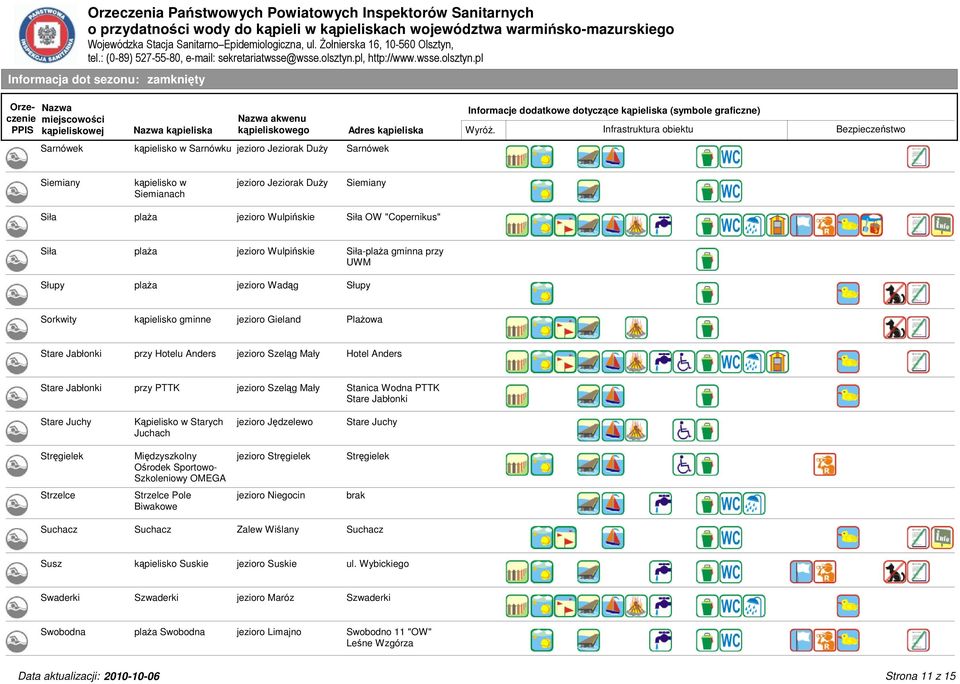Click 'plaża Swobodna' name
This screenshot has height=684, width=960.
point(170,632)
